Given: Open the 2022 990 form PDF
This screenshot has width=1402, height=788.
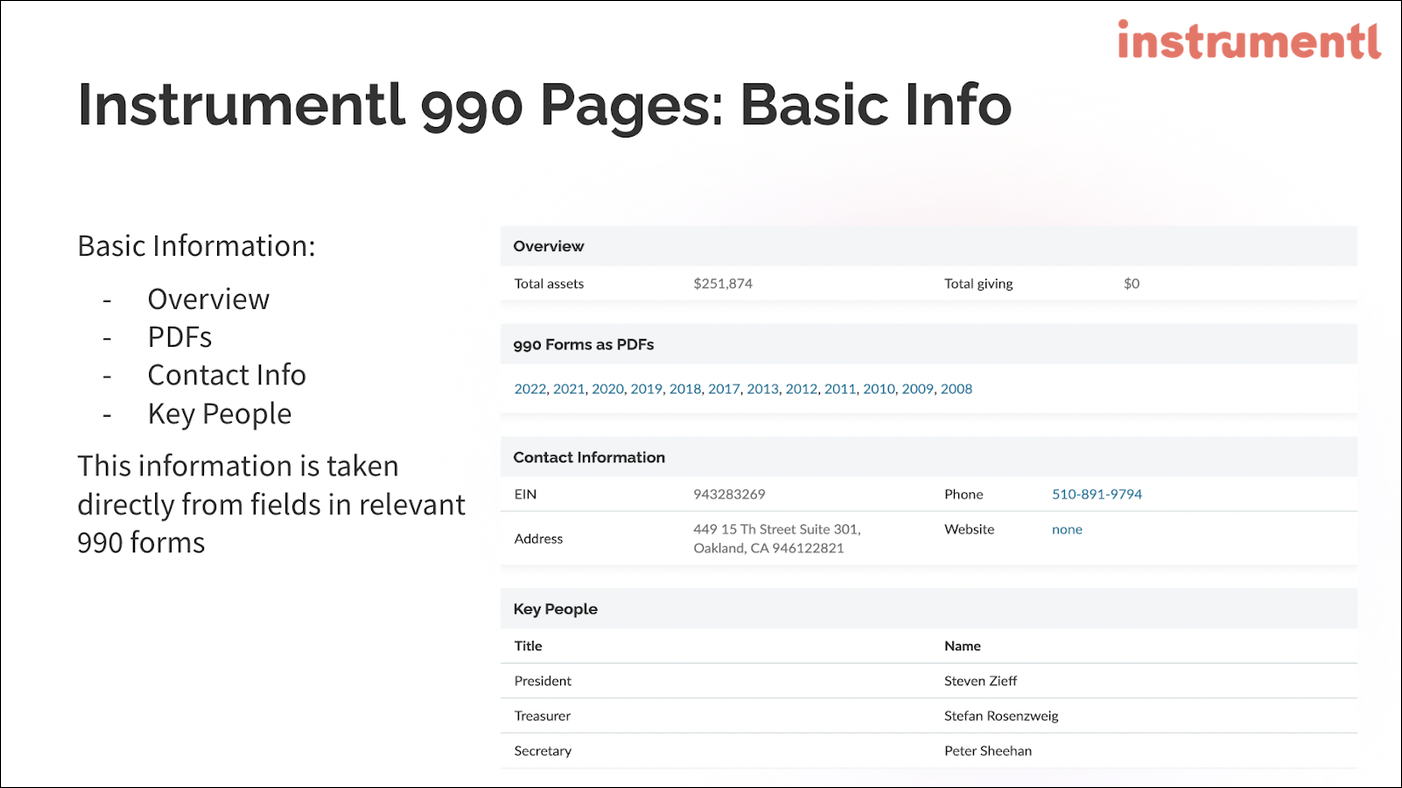Looking at the screenshot, I should click(x=530, y=389).
